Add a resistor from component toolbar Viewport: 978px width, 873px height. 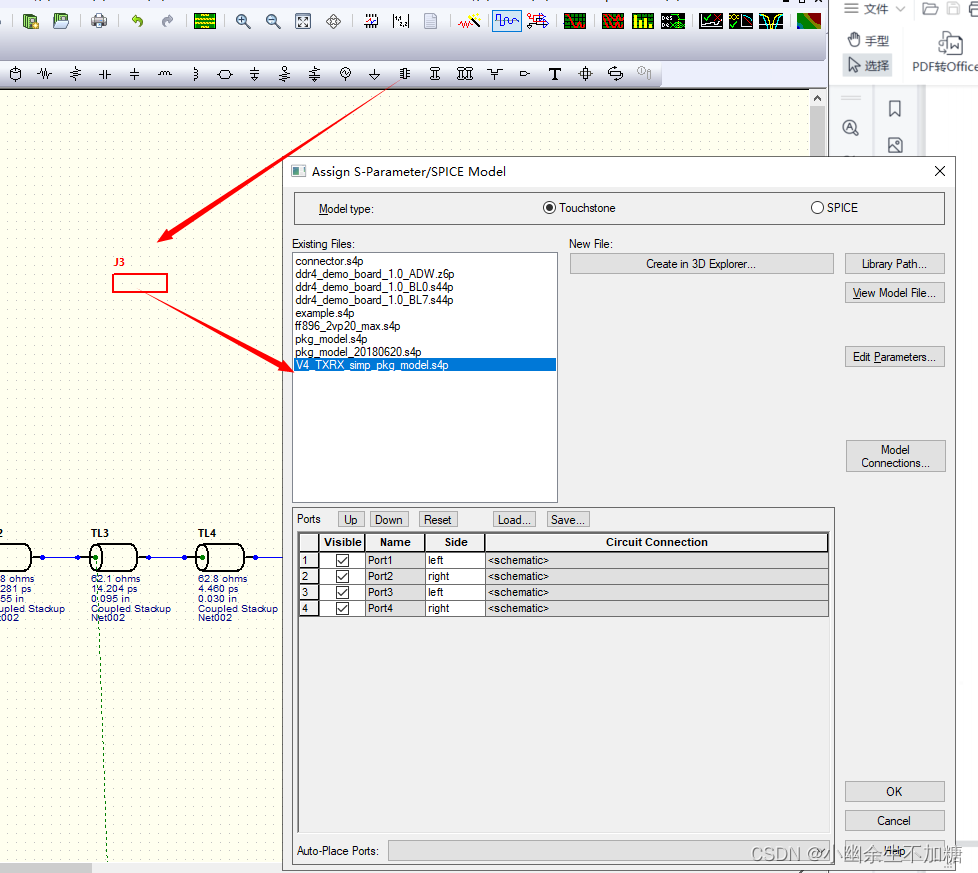click(45, 74)
